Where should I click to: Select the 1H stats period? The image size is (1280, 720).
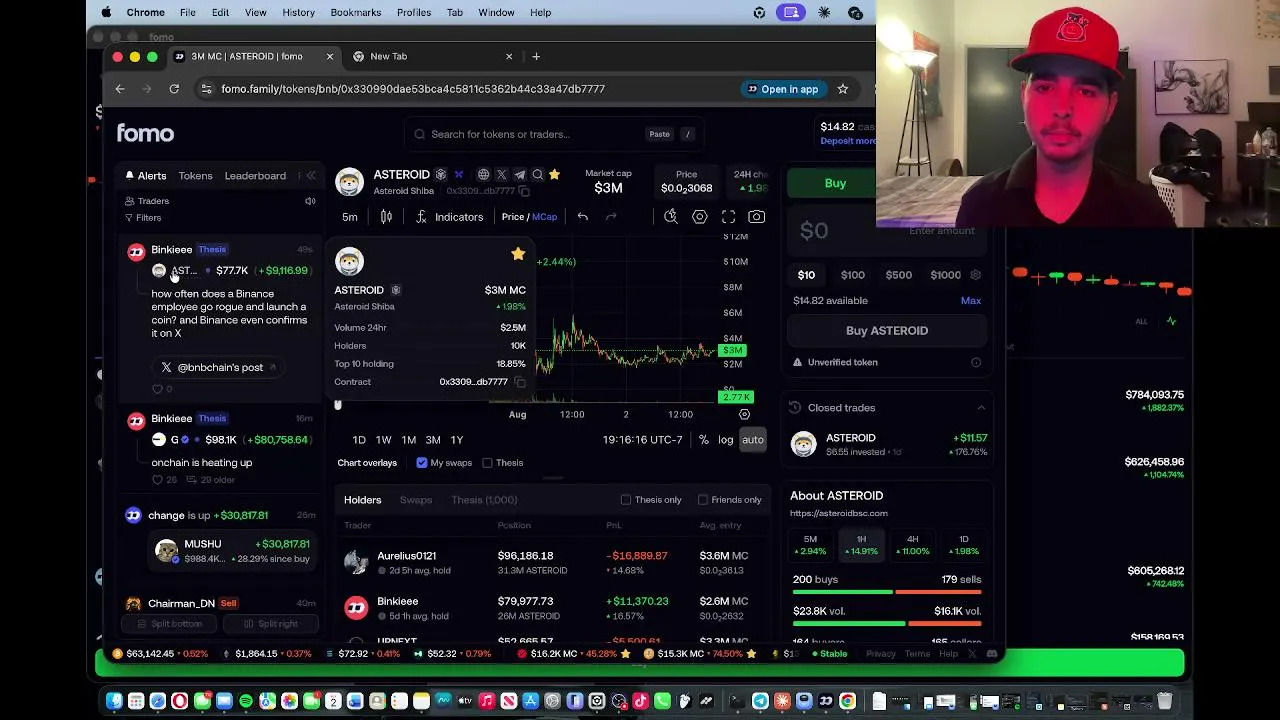(861, 545)
